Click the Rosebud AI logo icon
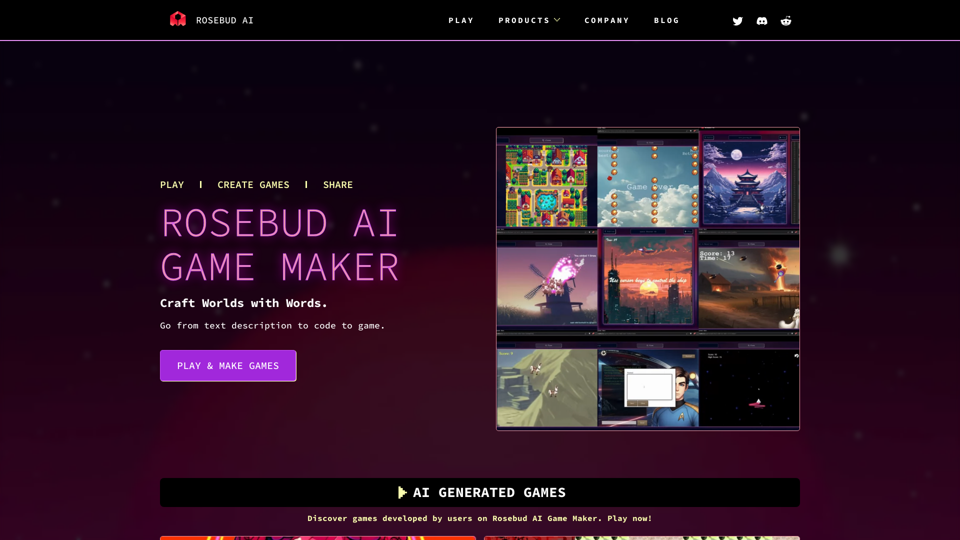This screenshot has height=540, width=960. pos(178,20)
